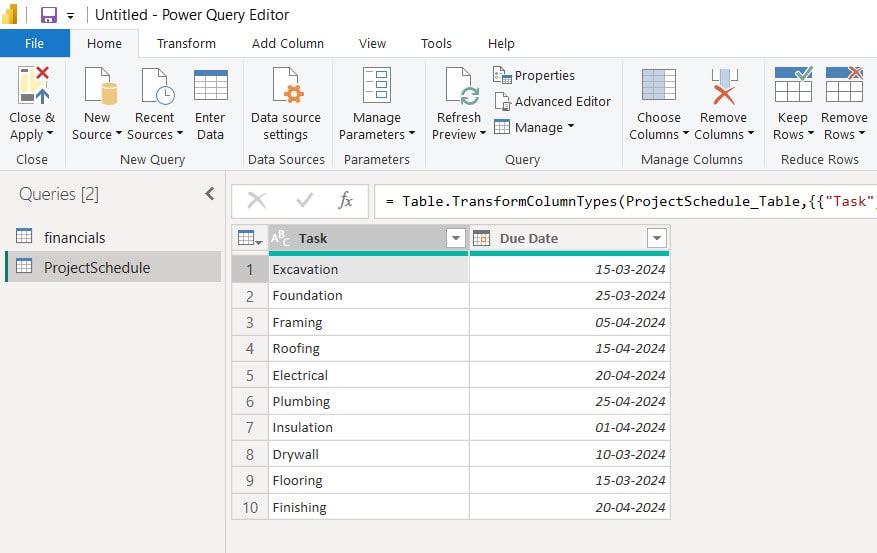The image size is (877, 553).
Task: Expand Manage Parameters dropdown arrow
Action: point(412,133)
